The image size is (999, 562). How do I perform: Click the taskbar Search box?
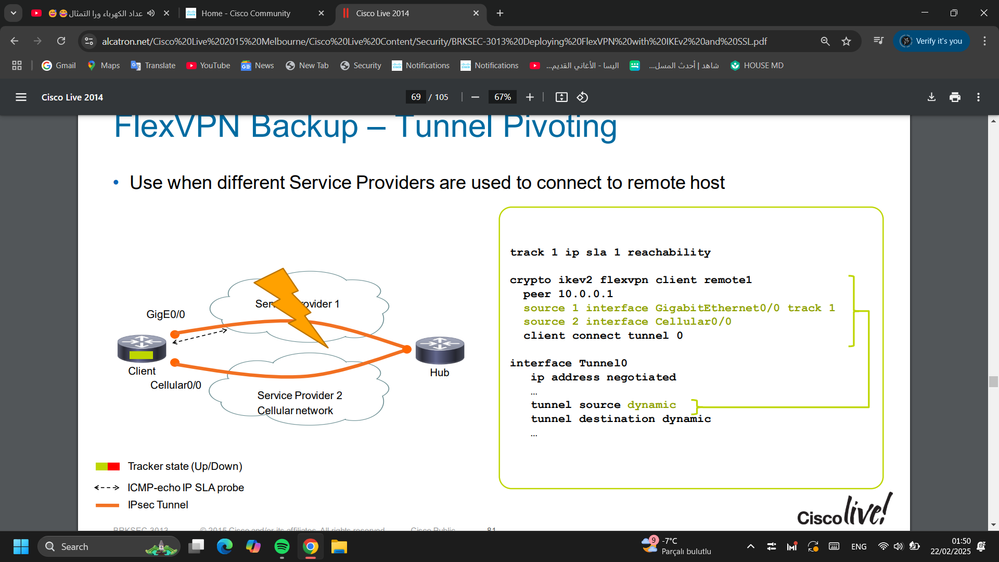click(x=109, y=547)
